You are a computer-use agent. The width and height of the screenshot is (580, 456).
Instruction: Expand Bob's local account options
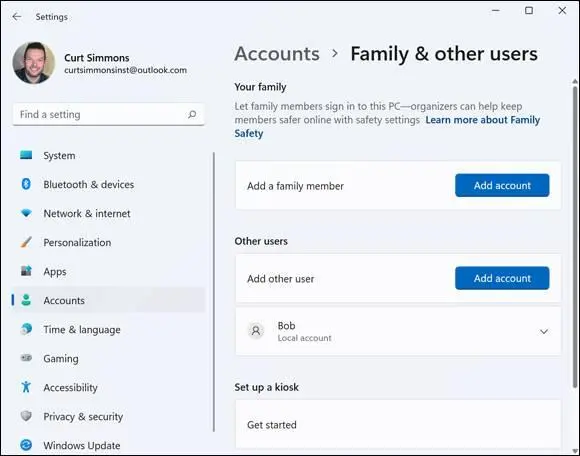544,331
